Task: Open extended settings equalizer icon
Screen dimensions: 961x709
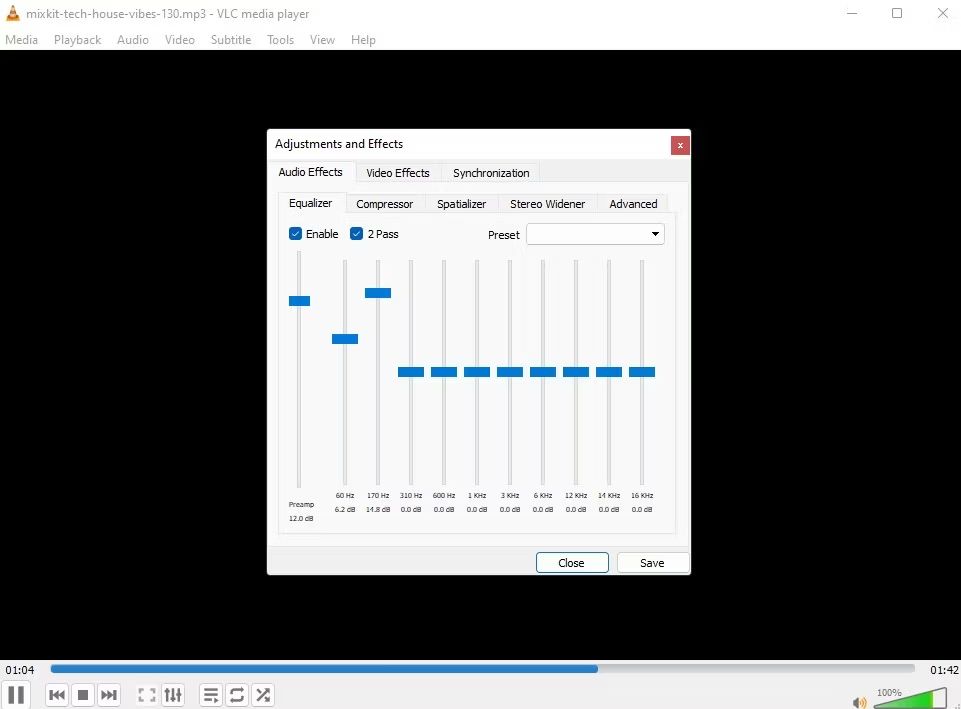Action: [x=173, y=694]
